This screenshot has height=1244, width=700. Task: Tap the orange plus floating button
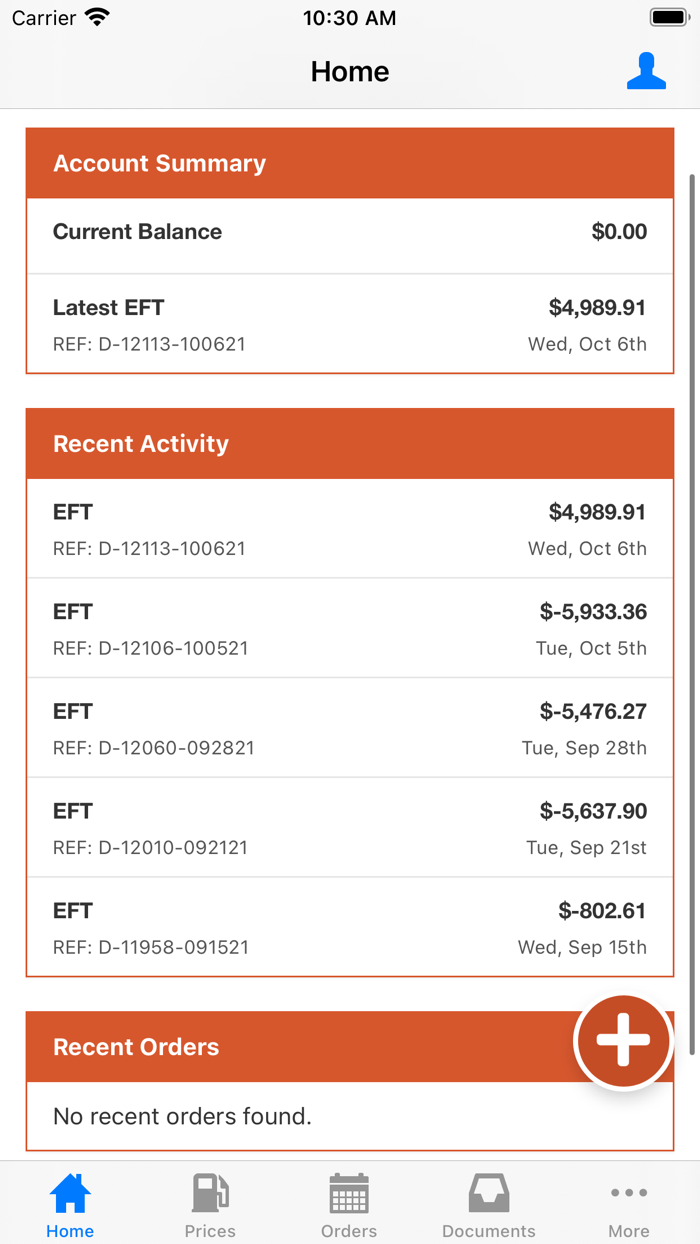click(x=623, y=1040)
